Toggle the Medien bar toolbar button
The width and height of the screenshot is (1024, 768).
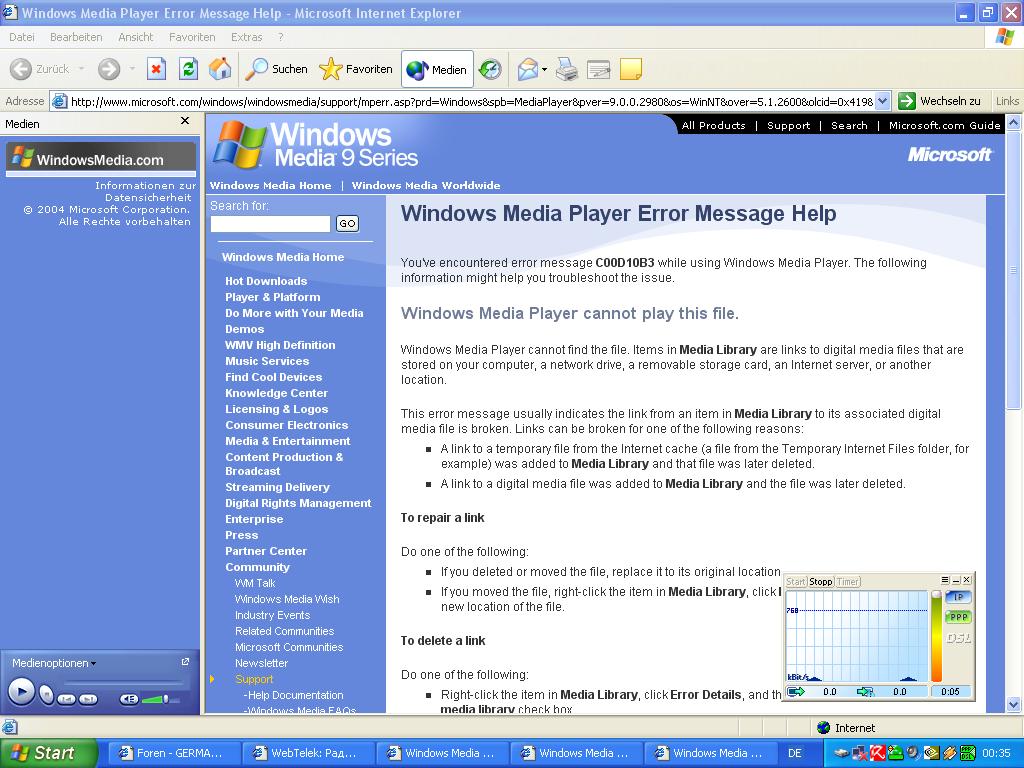[x=437, y=69]
